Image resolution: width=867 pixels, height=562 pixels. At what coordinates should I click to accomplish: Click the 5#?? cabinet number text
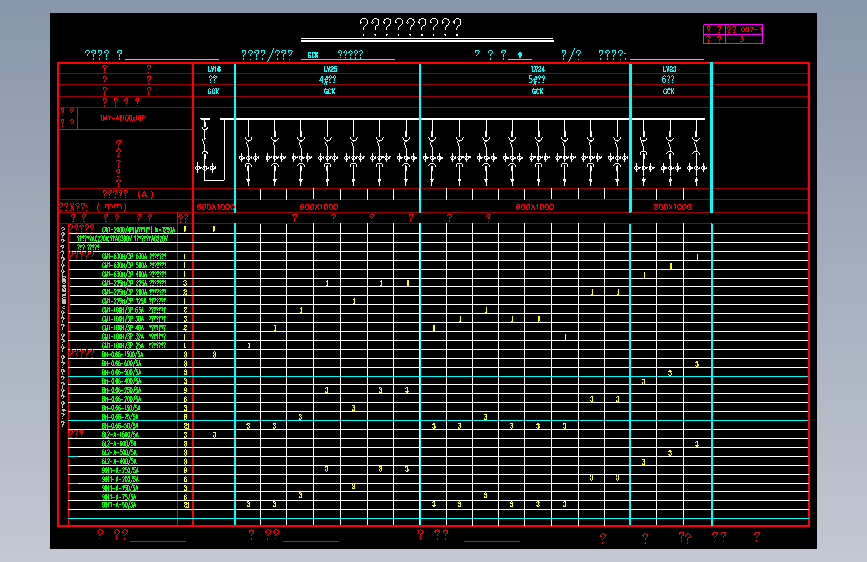536,80
